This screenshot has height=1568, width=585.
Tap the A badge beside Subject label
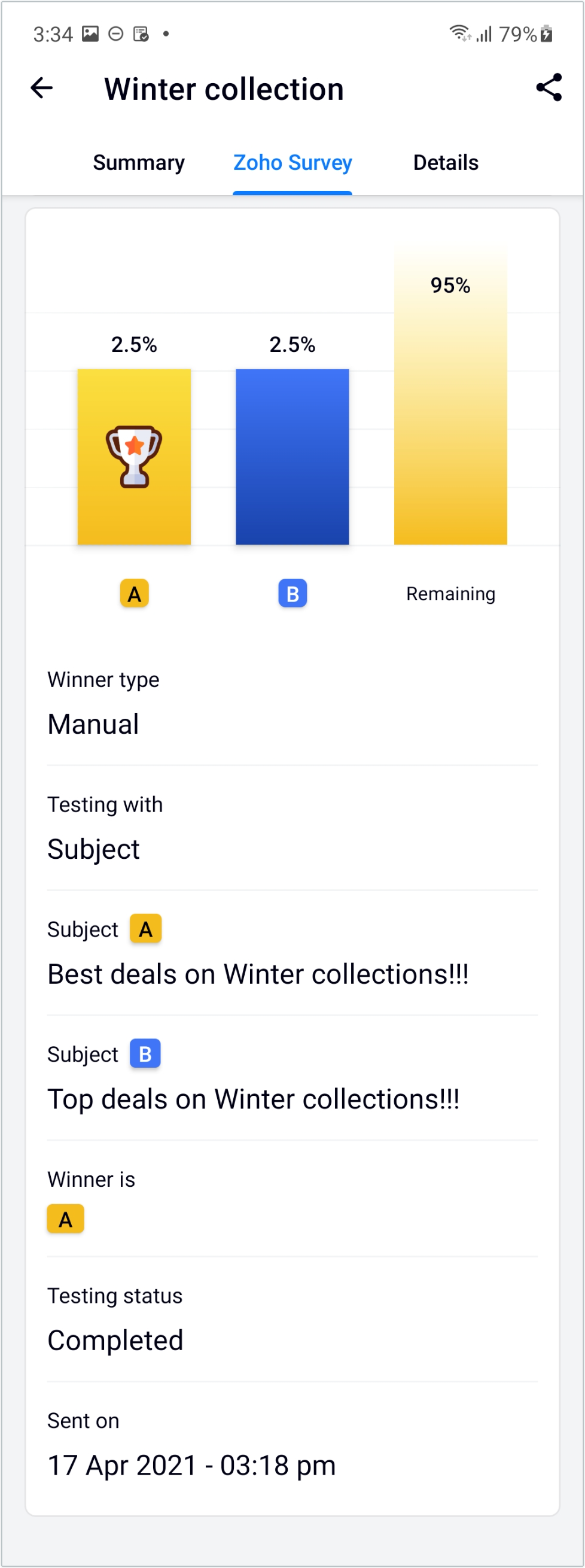145,928
